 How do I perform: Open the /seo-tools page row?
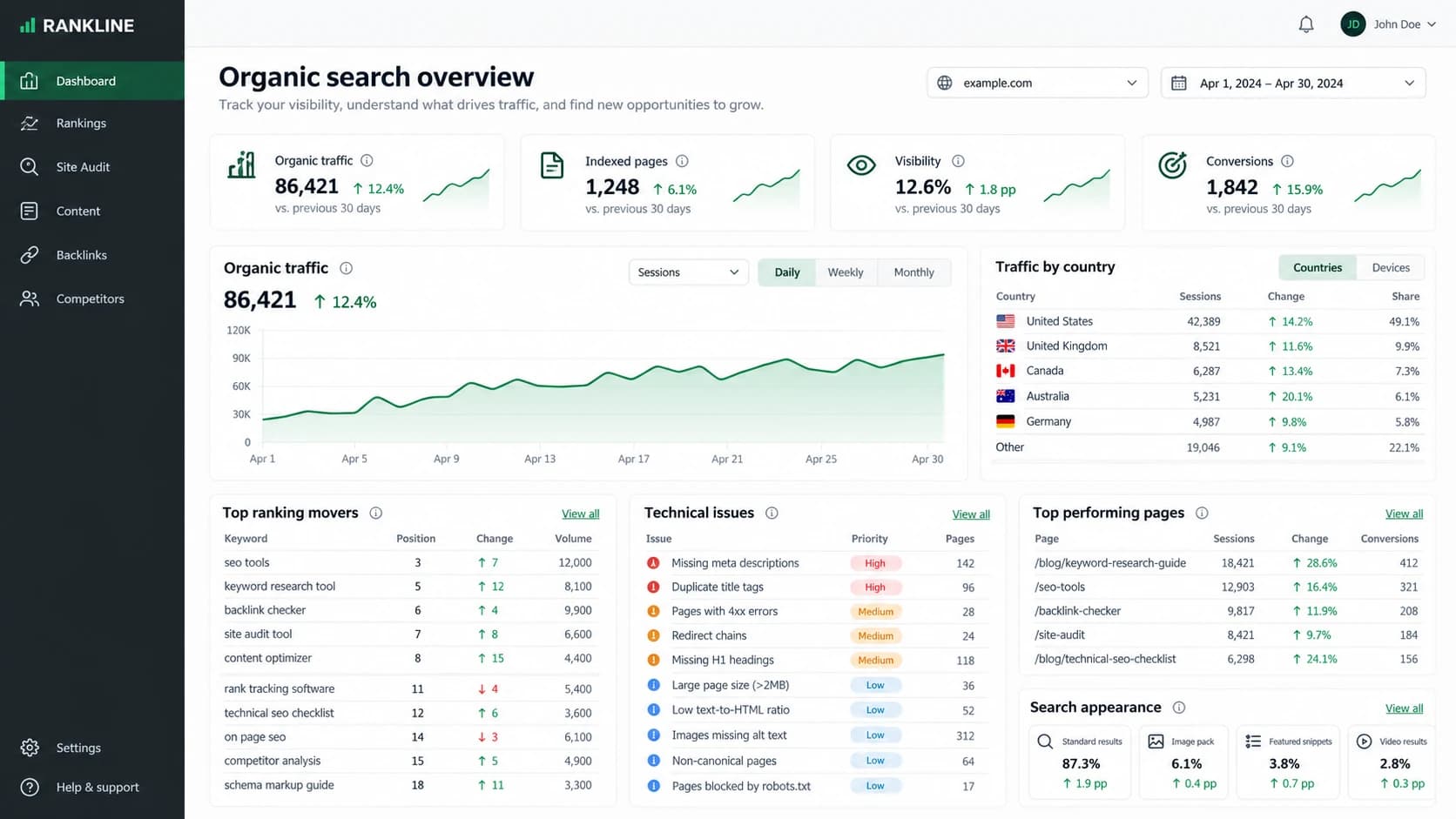click(x=1226, y=587)
